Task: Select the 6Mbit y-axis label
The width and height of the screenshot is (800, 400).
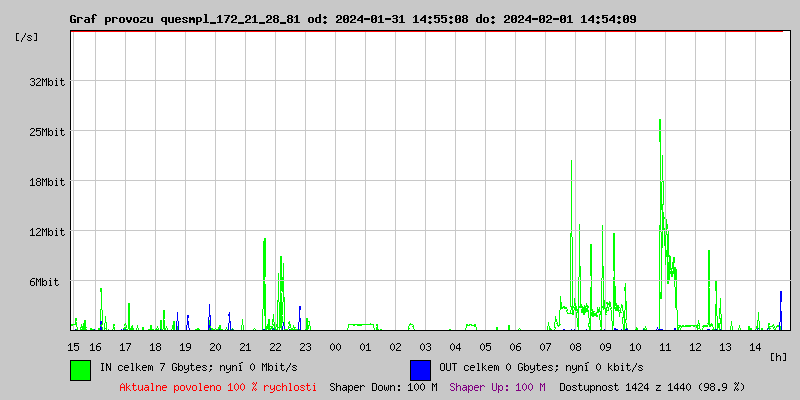Action: click(x=48, y=282)
